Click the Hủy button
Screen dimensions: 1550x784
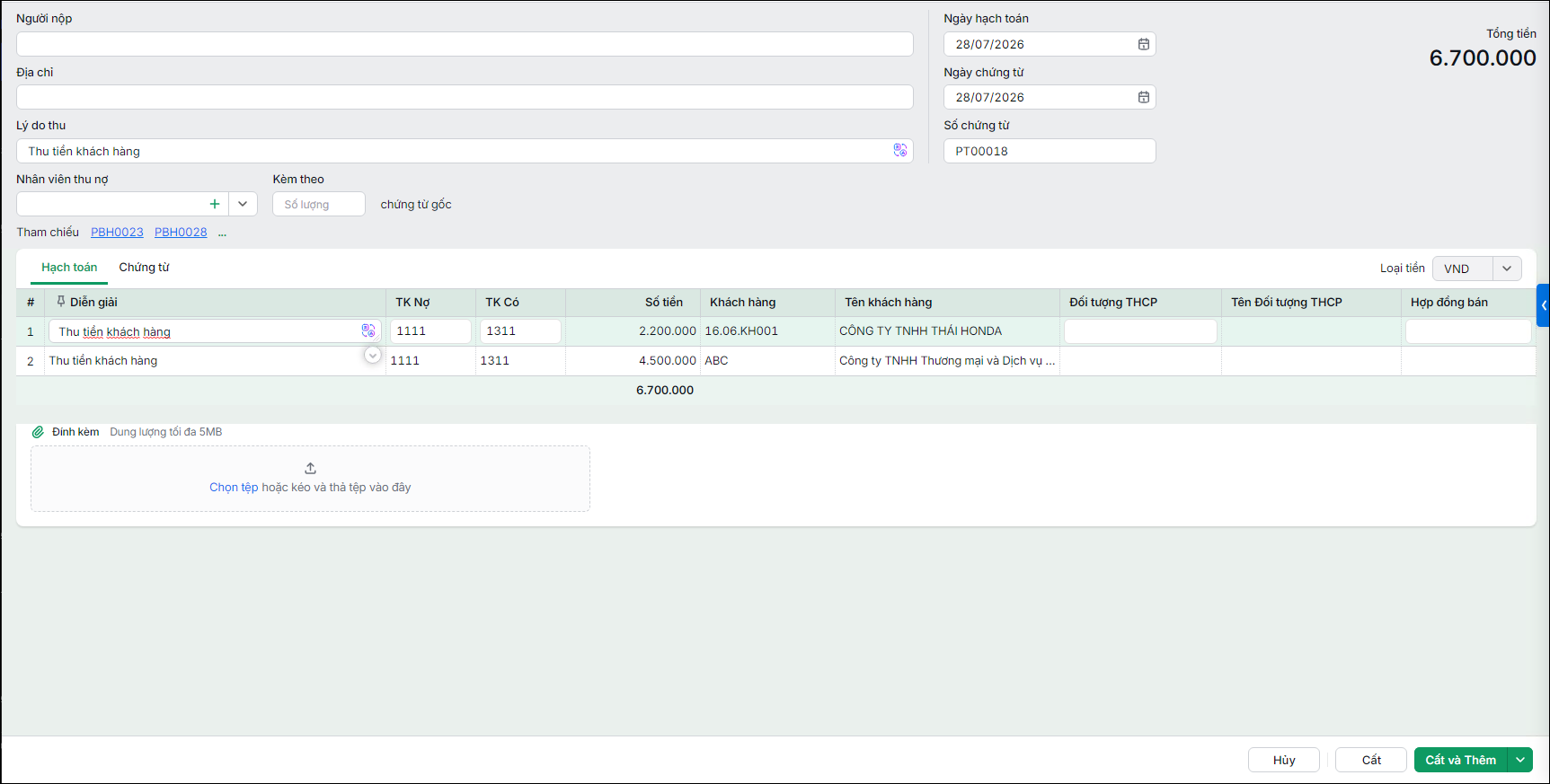[1284, 760]
